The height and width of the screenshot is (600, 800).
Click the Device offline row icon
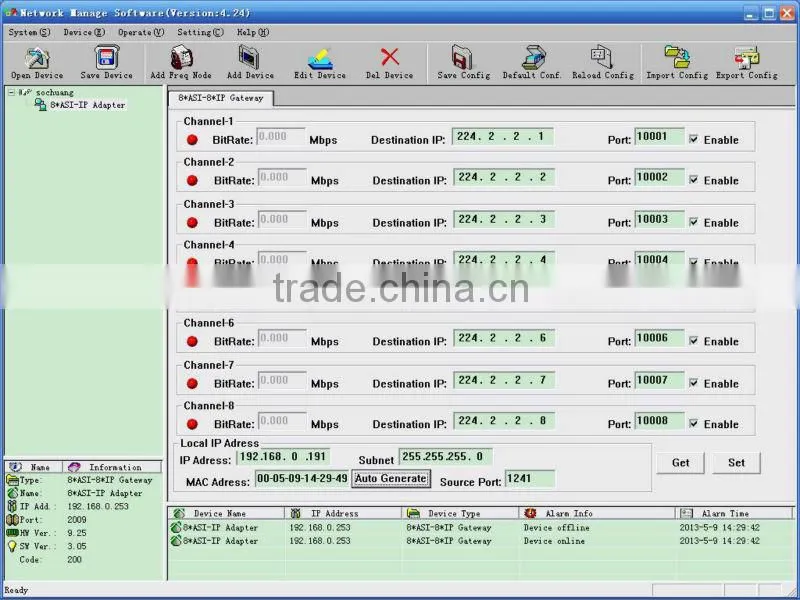[176, 528]
